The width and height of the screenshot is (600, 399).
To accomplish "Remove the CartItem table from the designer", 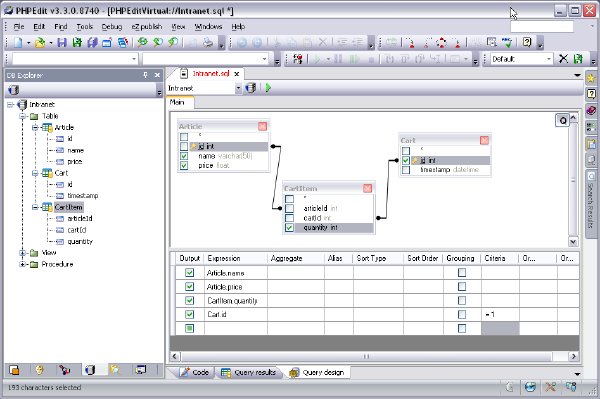I will pyautogui.click(x=367, y=188).
